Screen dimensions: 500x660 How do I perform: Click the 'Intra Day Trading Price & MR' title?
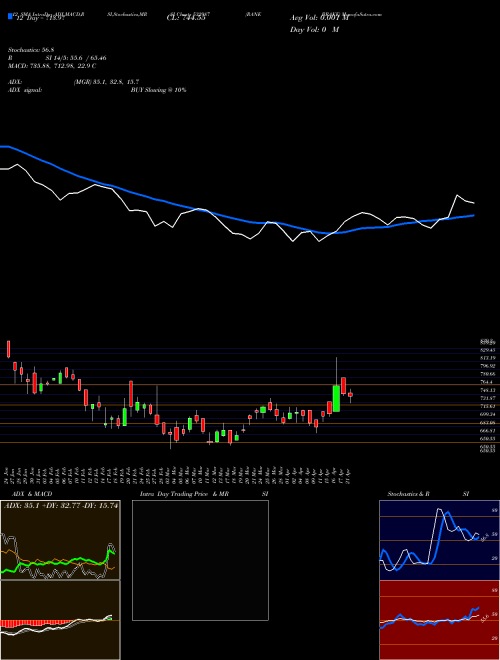tap(184, 494)
